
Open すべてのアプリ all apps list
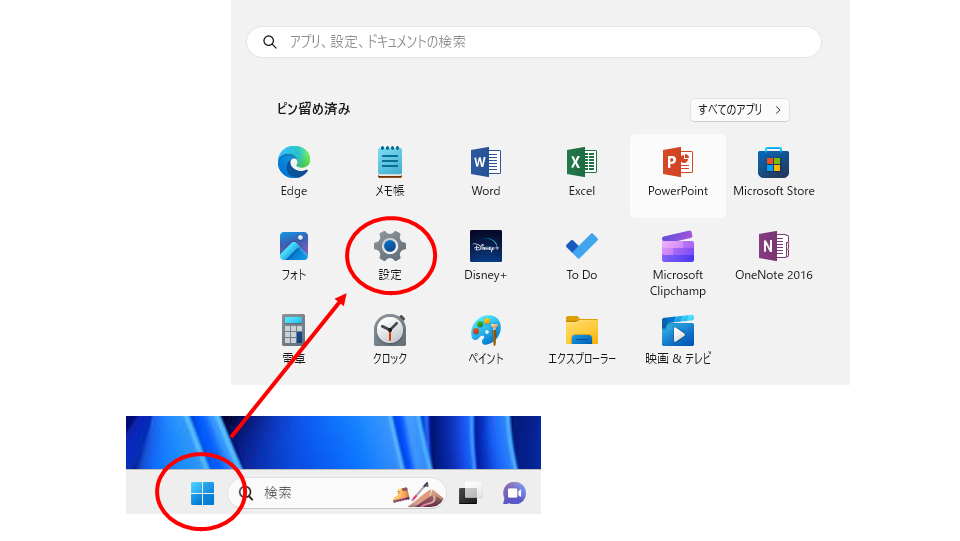740,110
